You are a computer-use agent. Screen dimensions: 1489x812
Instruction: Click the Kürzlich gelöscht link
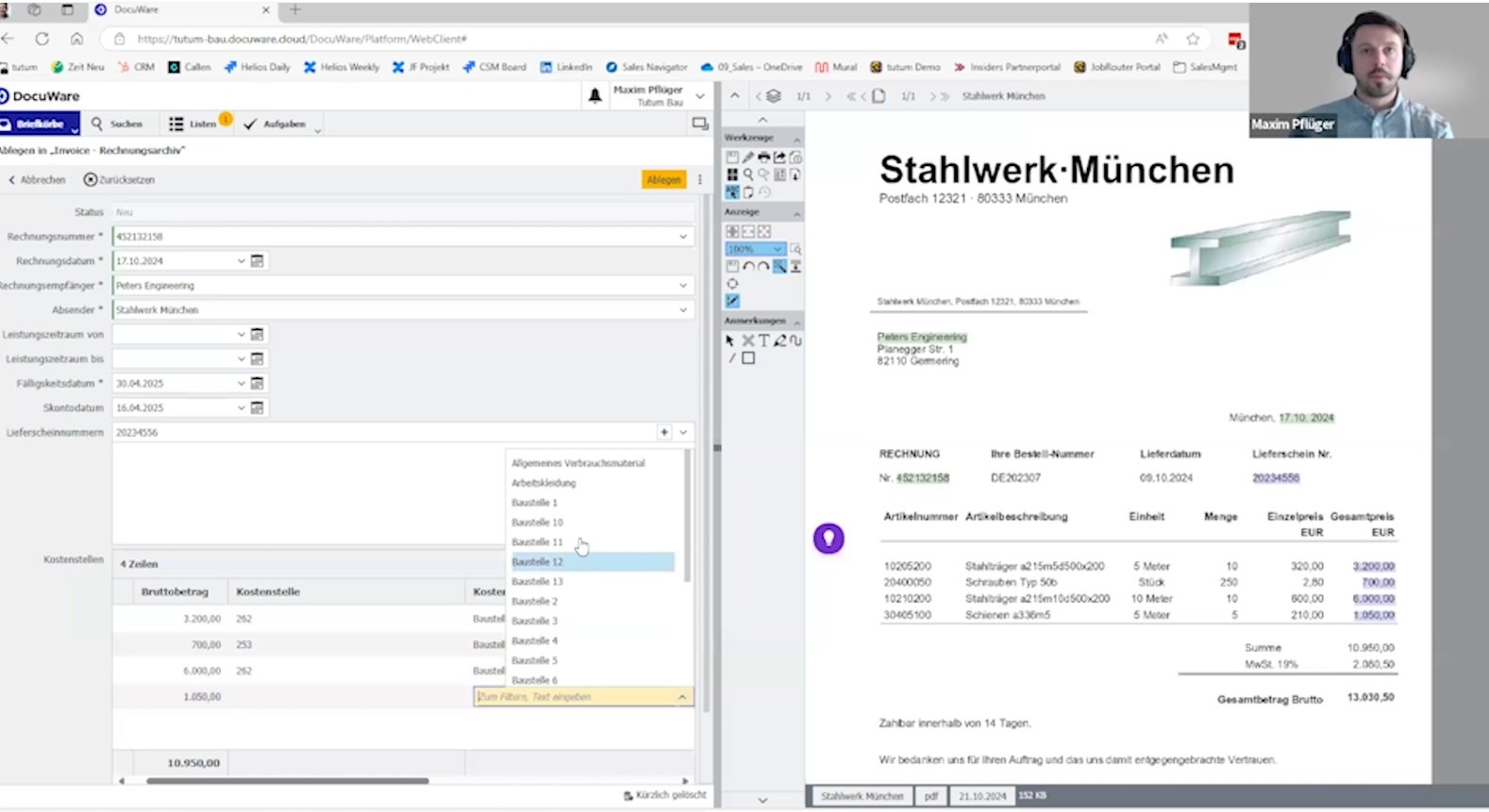(665, 795)
